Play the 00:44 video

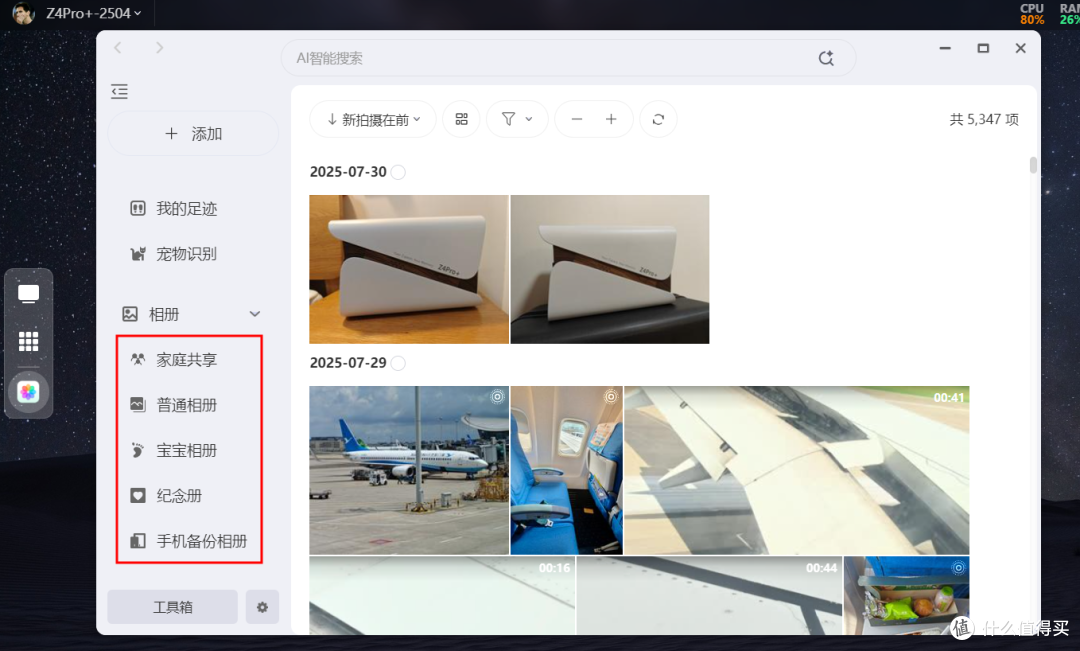pyautogui.click(x=709, y=596)
